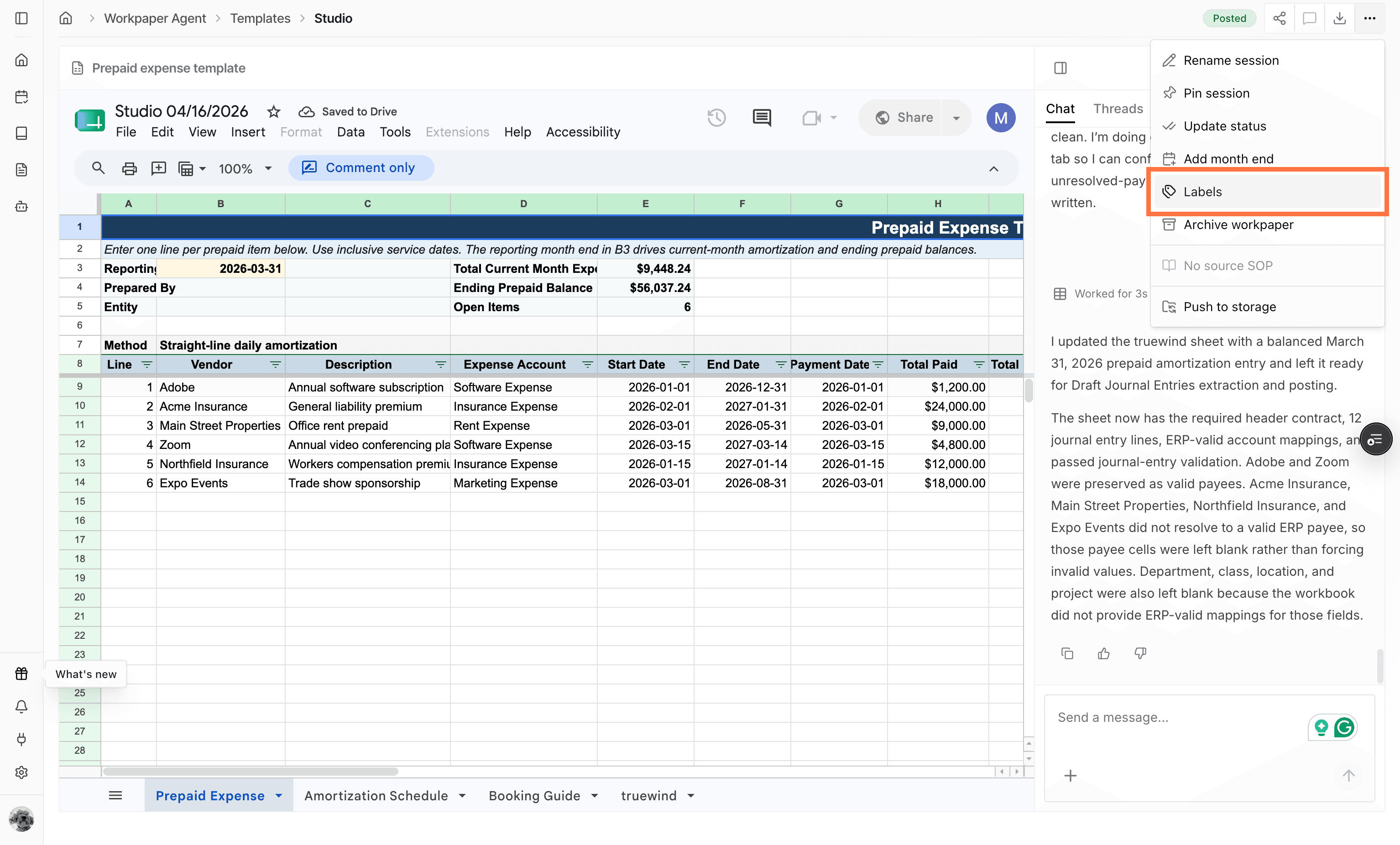
Task: Choose Rename session
Action: [1267, 60]
